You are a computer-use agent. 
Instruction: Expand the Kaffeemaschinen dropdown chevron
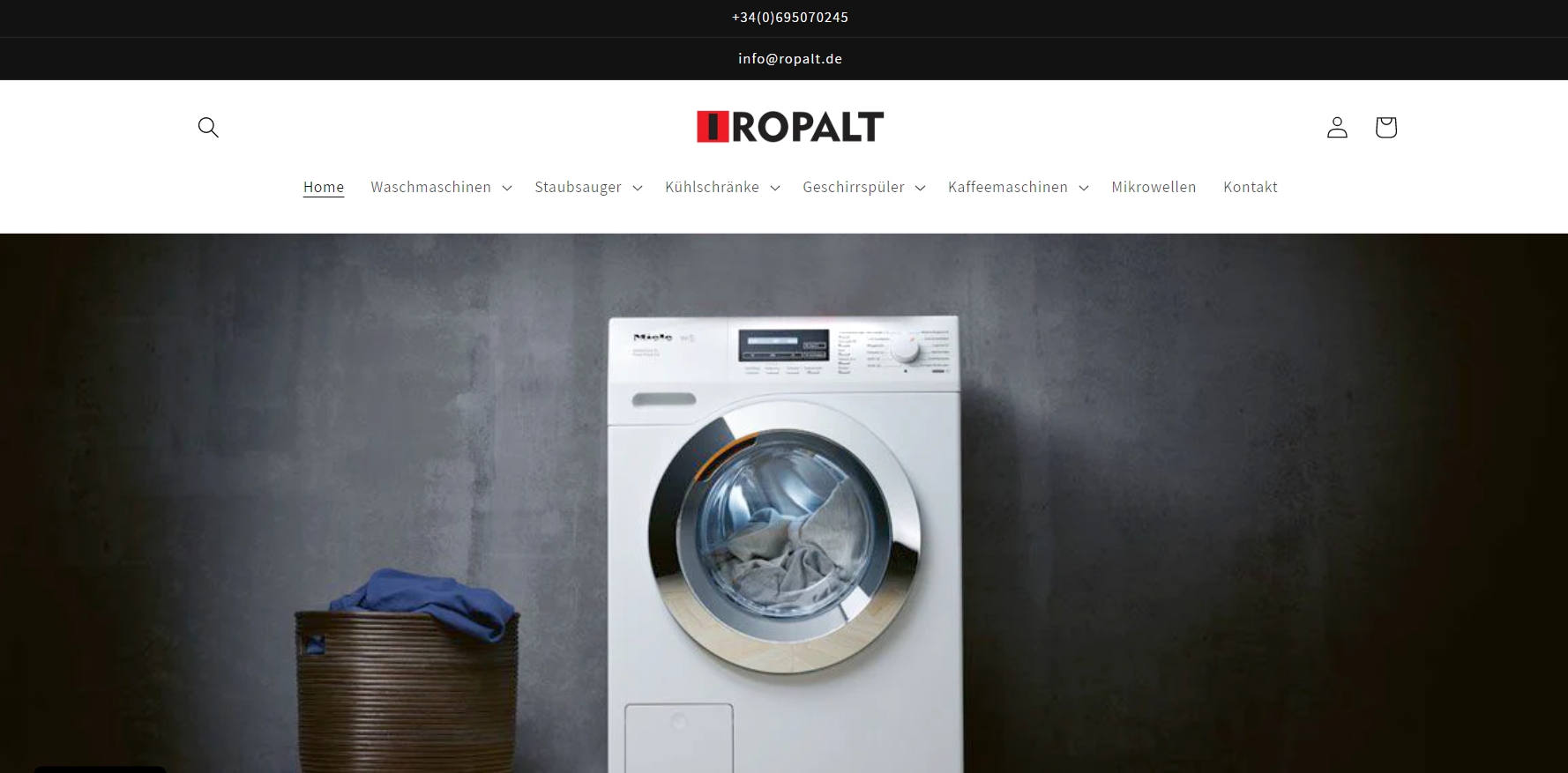[1084, 188]
